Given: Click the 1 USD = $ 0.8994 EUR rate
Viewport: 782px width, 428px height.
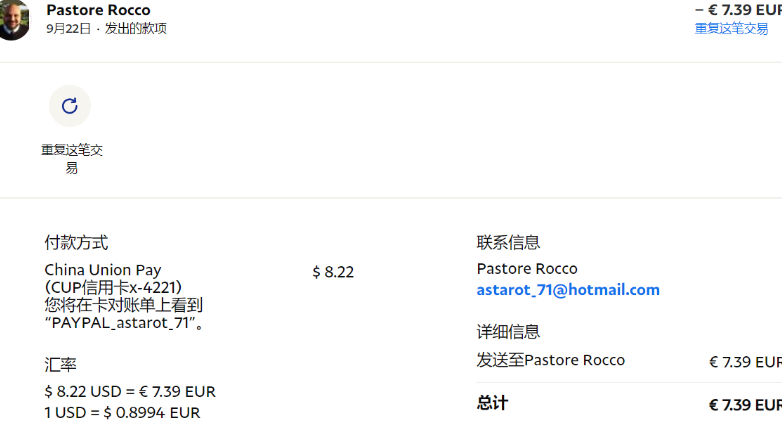Looking at the screenshot, I should coord(122,413).
